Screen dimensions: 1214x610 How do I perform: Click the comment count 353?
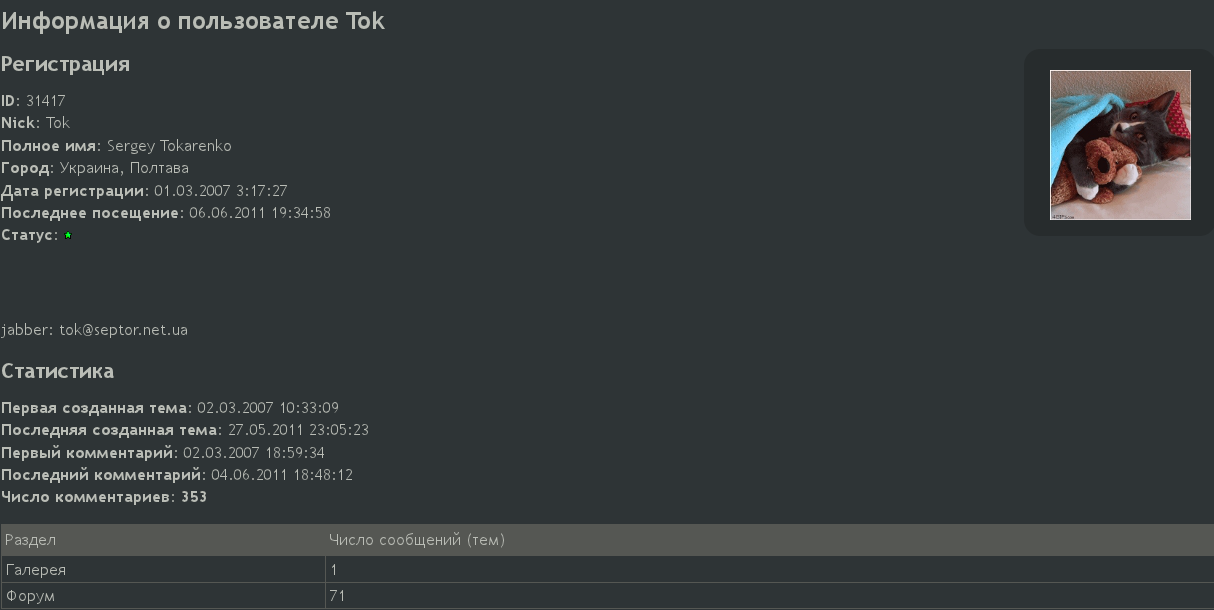[x=194, y=497]
